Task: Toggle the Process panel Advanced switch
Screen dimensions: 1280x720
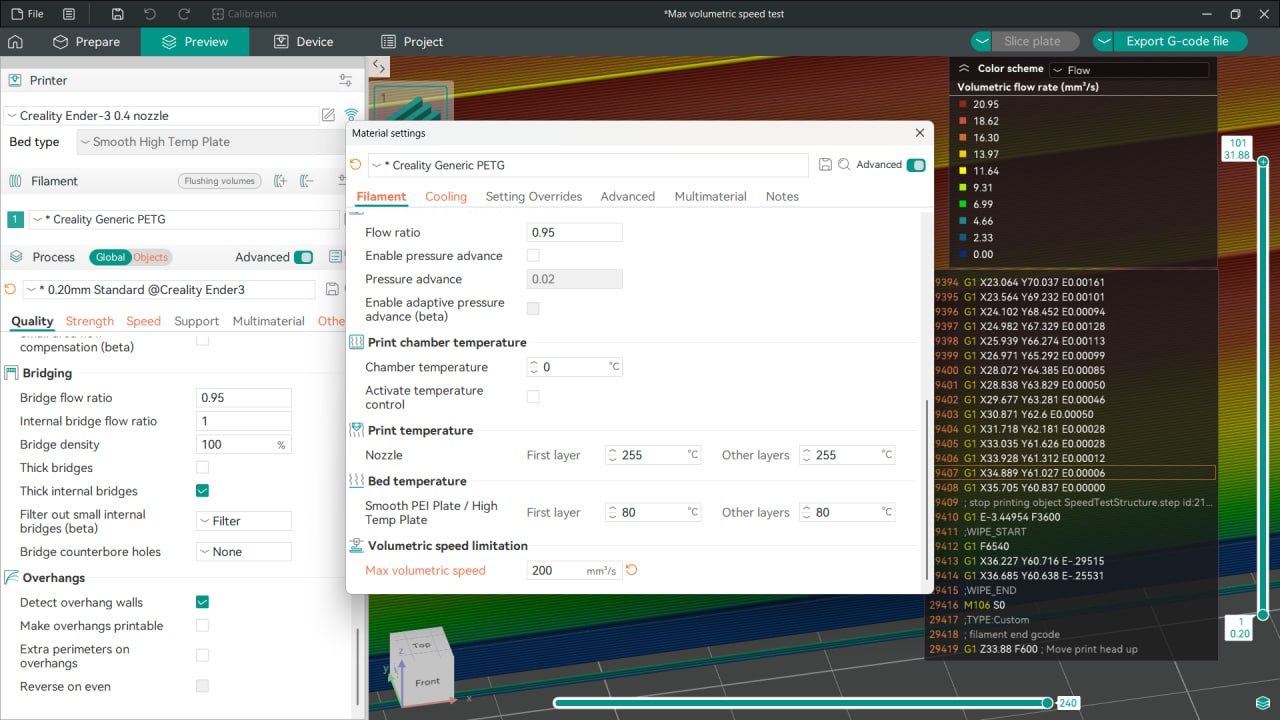Action: click(x=304, y=257)
